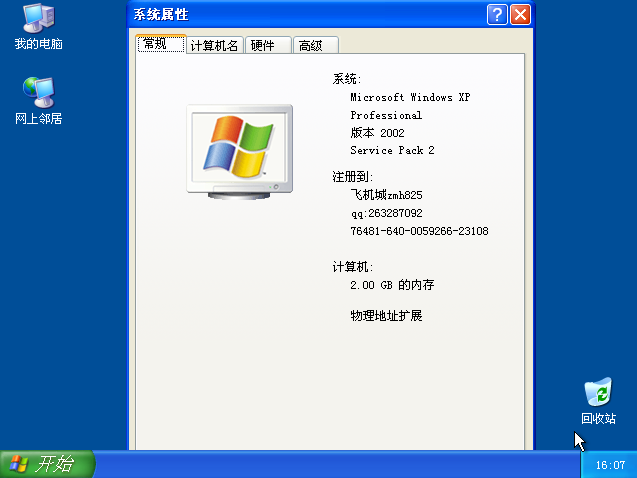
Task: Open the 开始 start menu
Action: point(47,464)
